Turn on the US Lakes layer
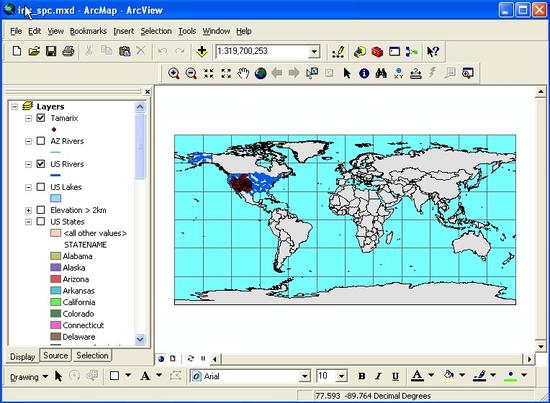The height and width of the screenshot is (403, 550). click(41, 187)
